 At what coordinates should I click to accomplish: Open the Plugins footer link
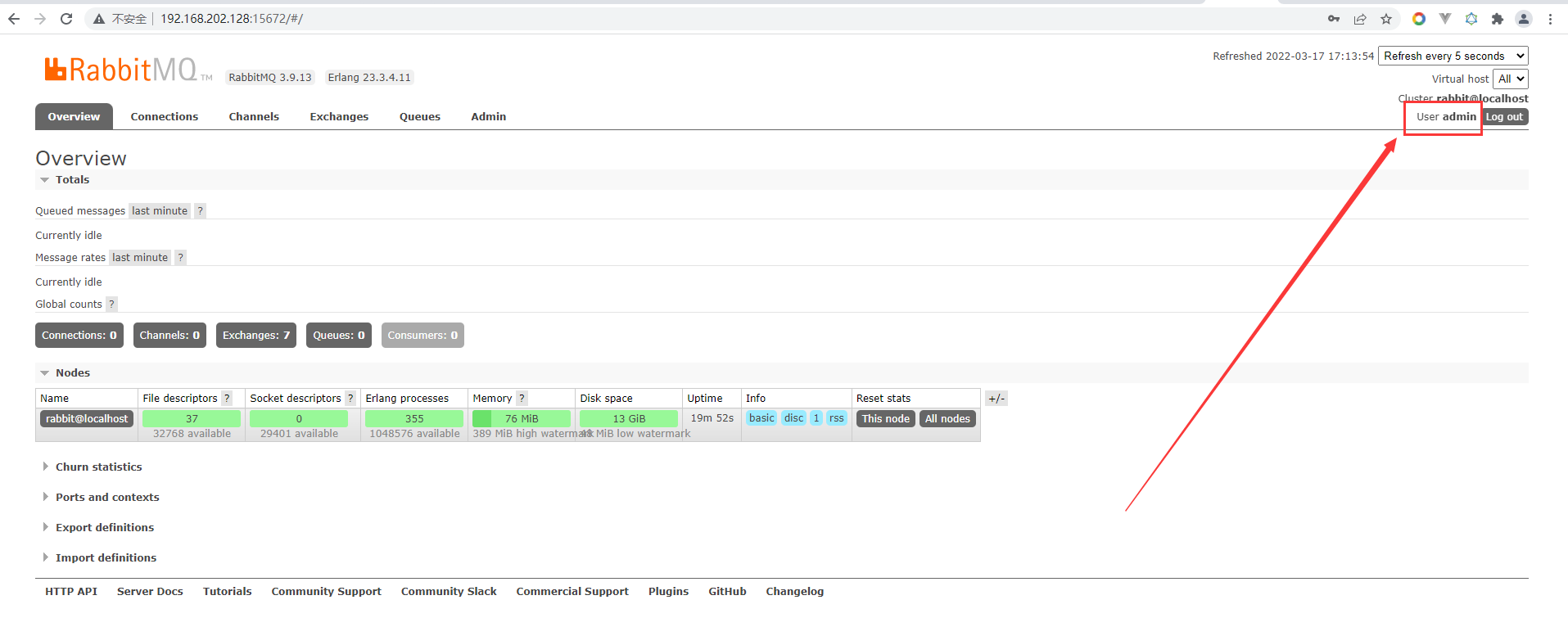coord(668,592)
